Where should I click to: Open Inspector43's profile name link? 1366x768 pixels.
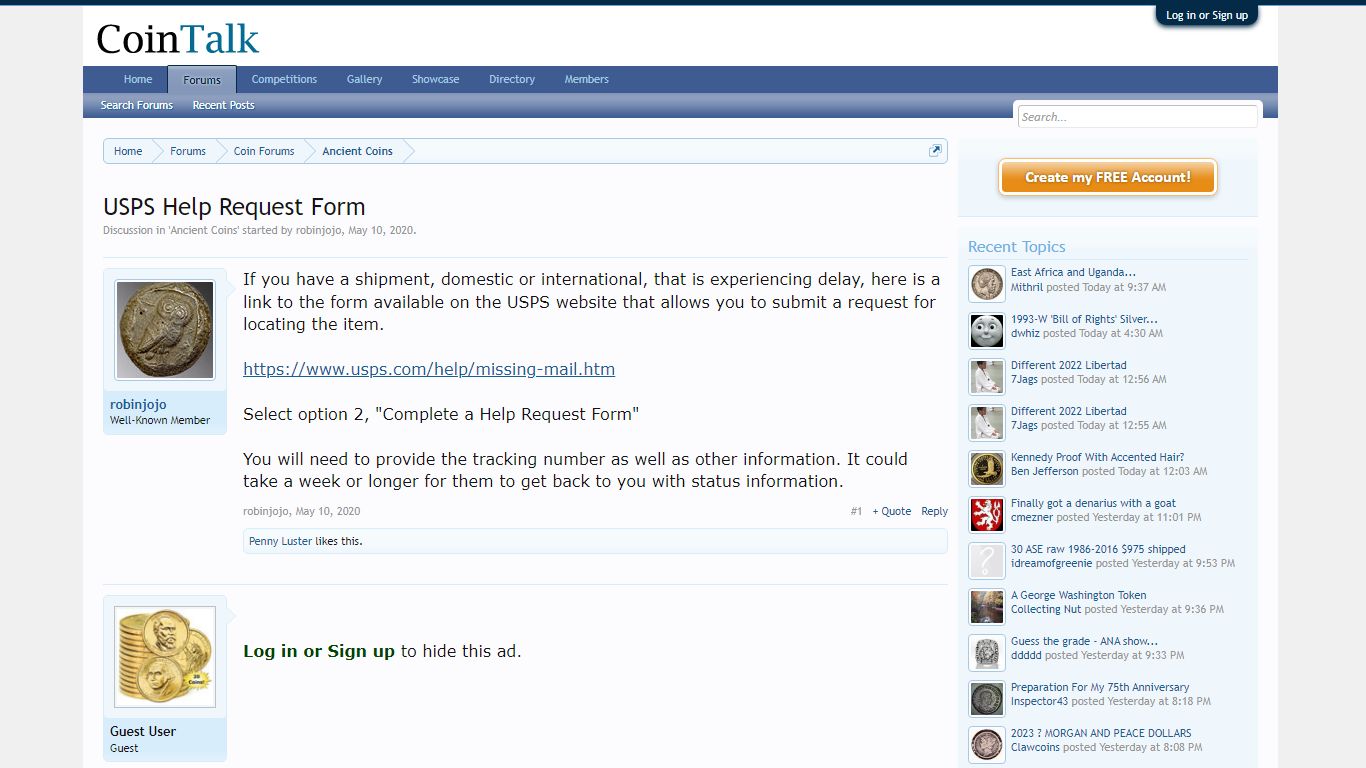(1039, 701)
